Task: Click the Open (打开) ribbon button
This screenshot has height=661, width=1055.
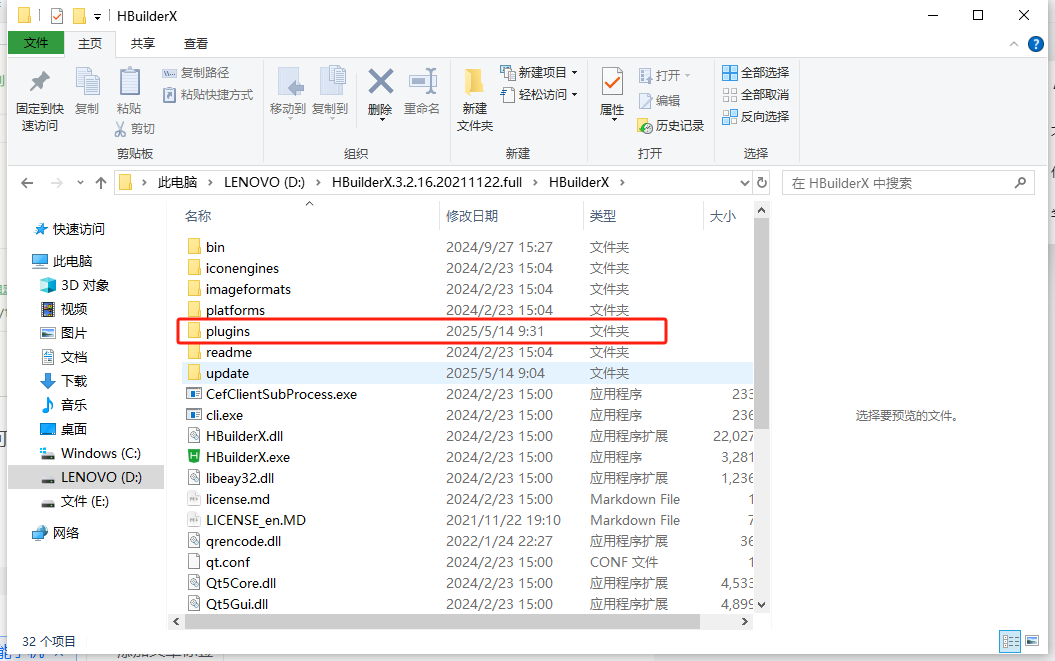Action: point(665,75)
